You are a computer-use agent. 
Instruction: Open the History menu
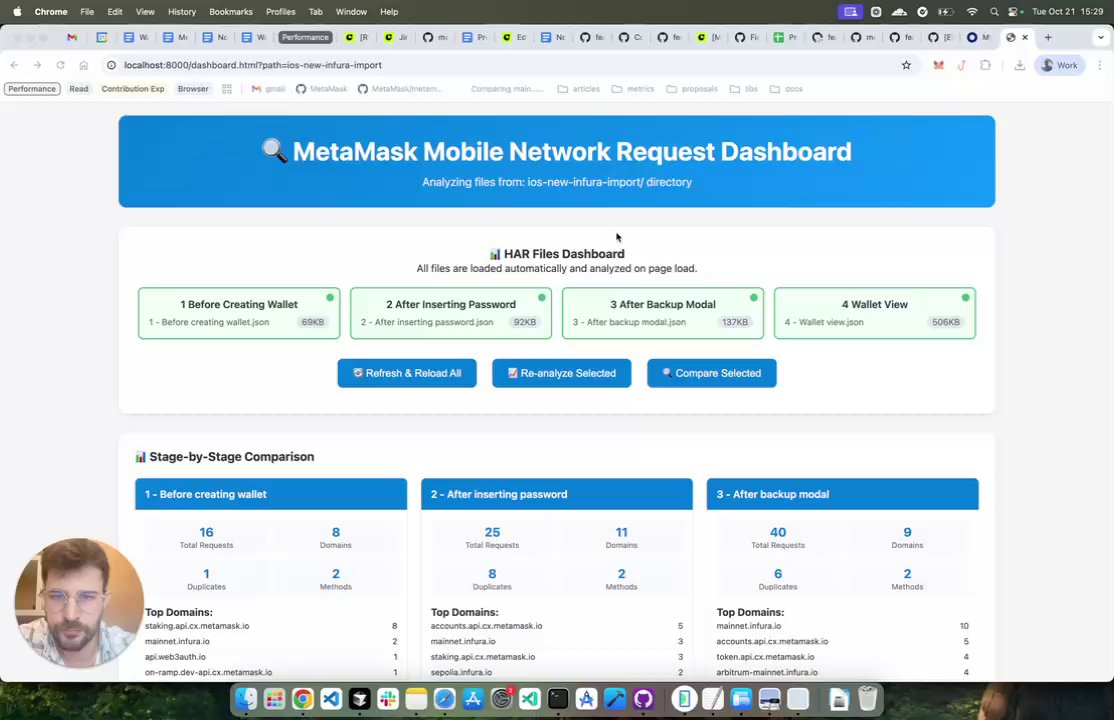point(182,11)
